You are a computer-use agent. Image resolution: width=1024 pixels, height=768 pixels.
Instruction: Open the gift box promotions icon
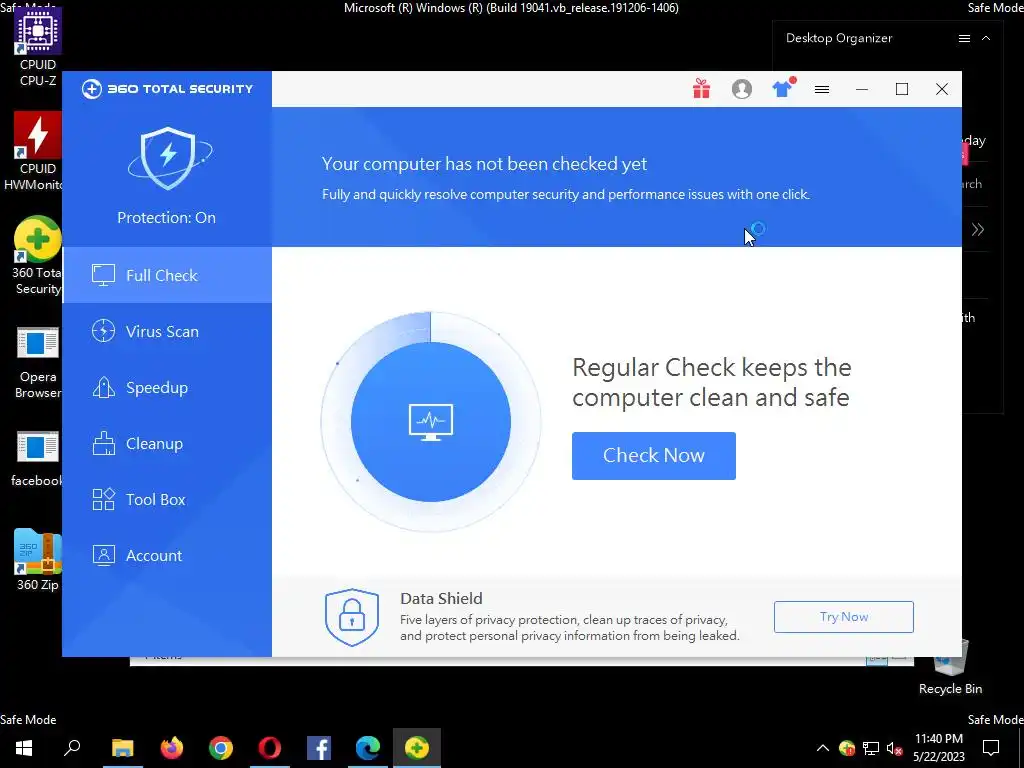(x=701, y=89)
